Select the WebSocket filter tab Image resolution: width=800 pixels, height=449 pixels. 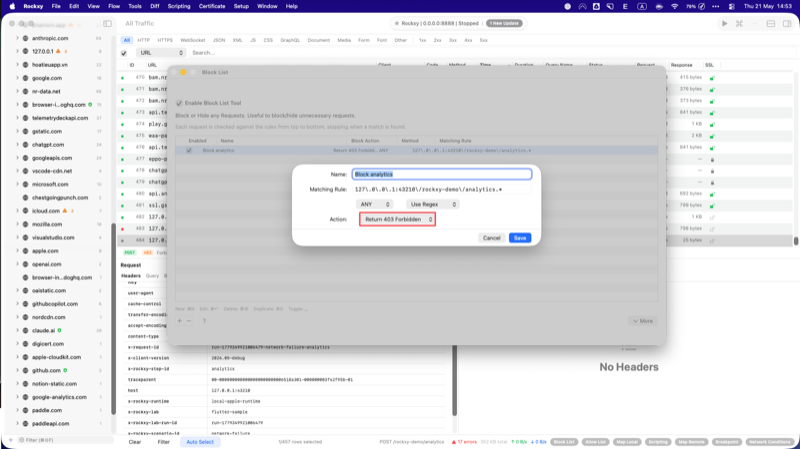pyautogui.click(x=193, y=40)
